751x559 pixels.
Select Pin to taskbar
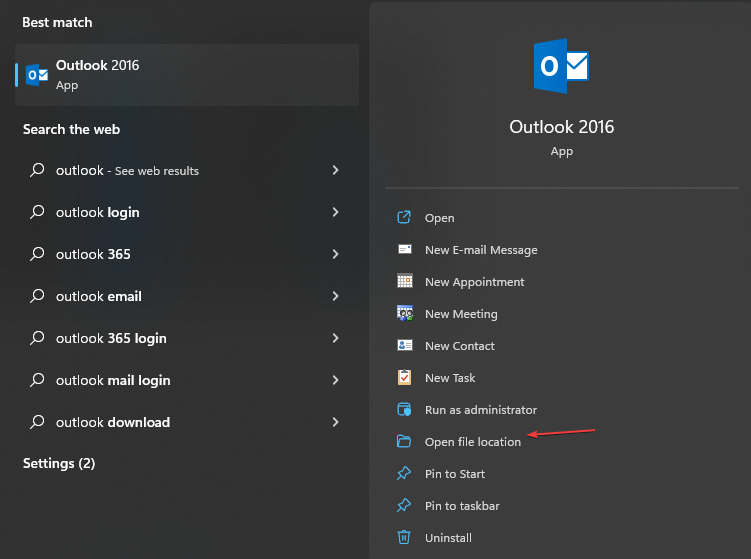[462, 506]
